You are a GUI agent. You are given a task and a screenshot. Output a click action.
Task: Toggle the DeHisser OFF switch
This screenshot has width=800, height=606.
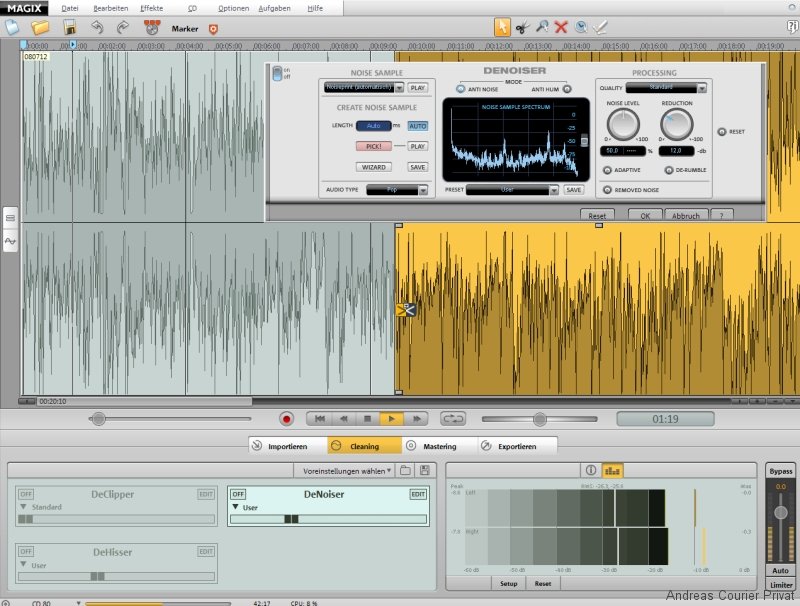coord(26,551)
